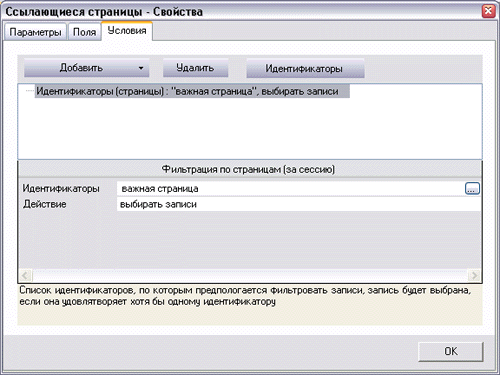Click the Удалить button
Viewport: 500px width, 375px height.
pos(195,68)
